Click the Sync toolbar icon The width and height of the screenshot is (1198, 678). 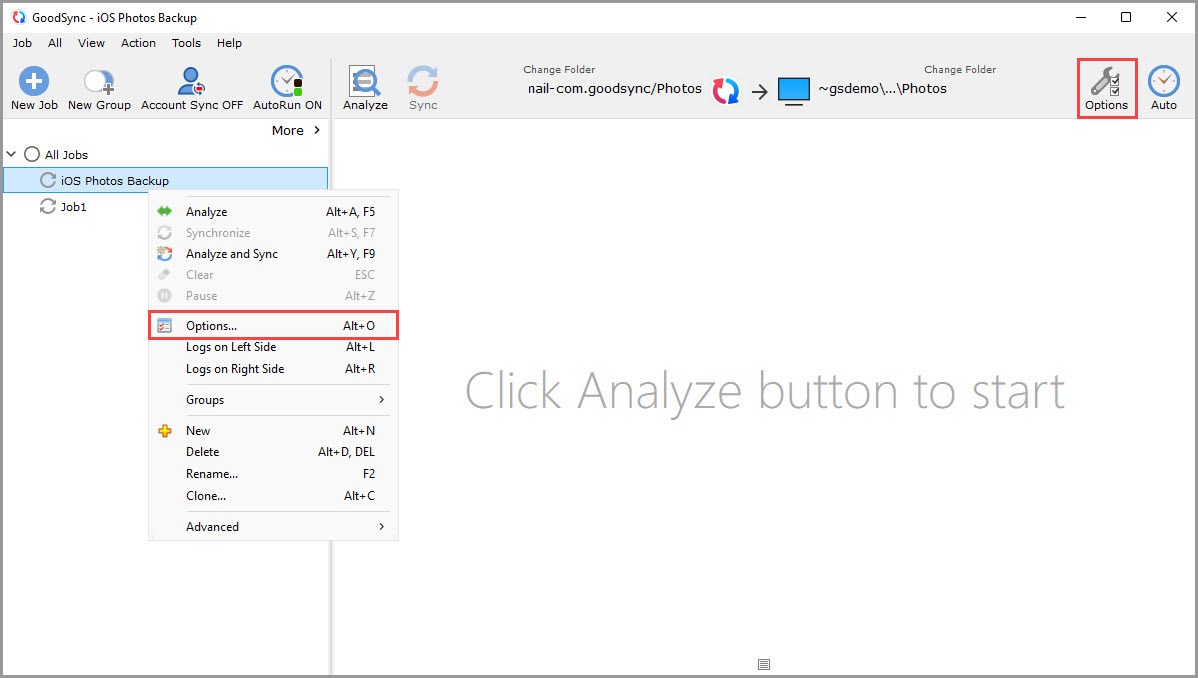click(x=422, y=87)
